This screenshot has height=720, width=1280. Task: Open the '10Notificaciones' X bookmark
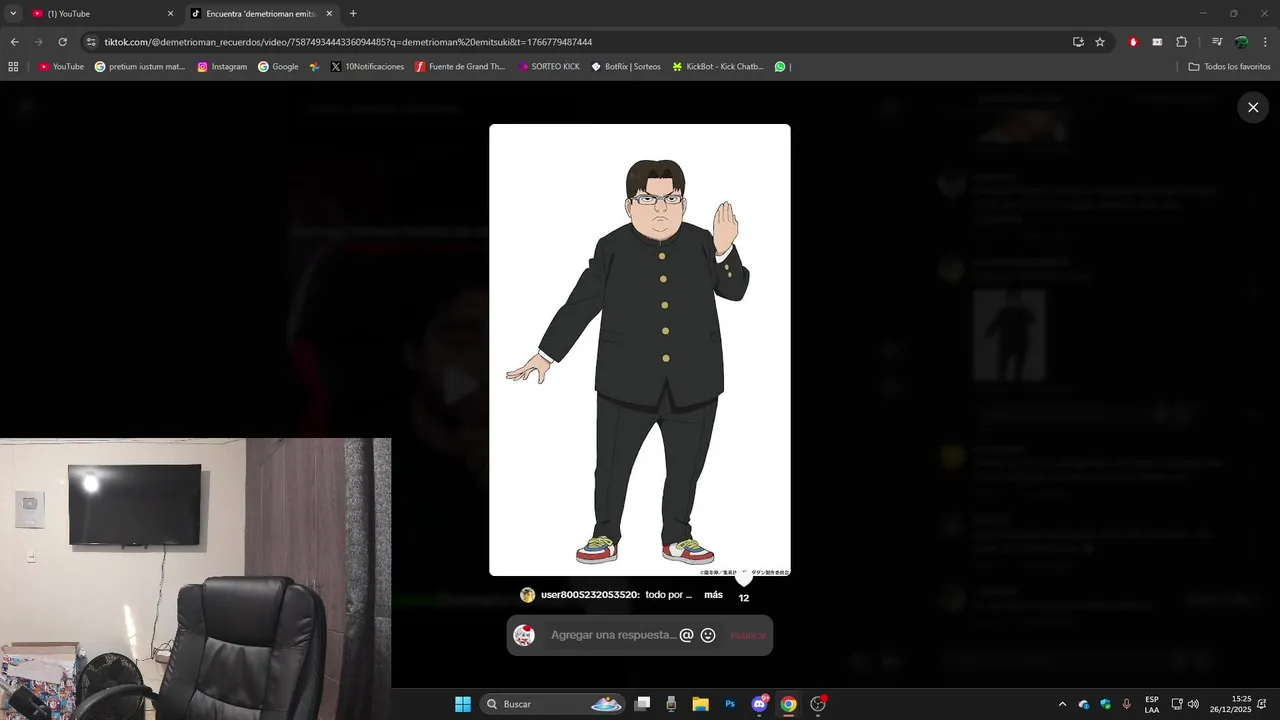(x=367, y=67)
